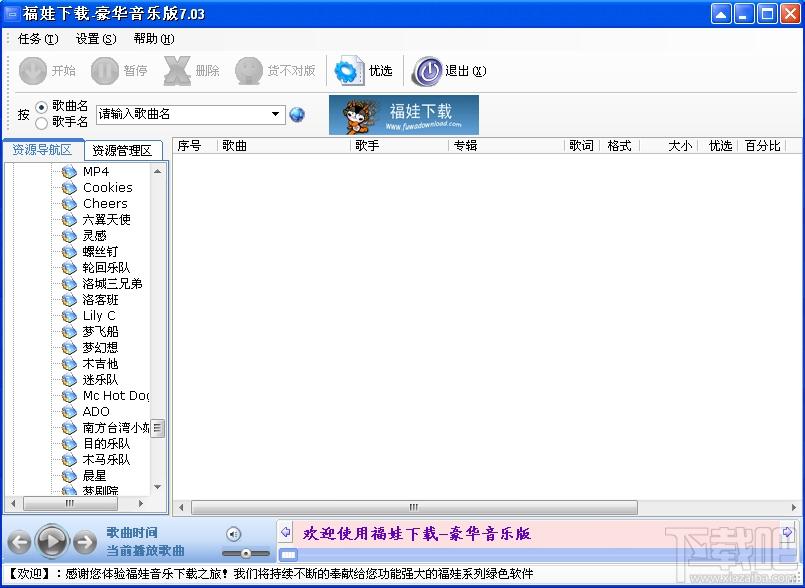Select the 歌手名 radio button
Screen dimensions: 805x588
point(42,123)
